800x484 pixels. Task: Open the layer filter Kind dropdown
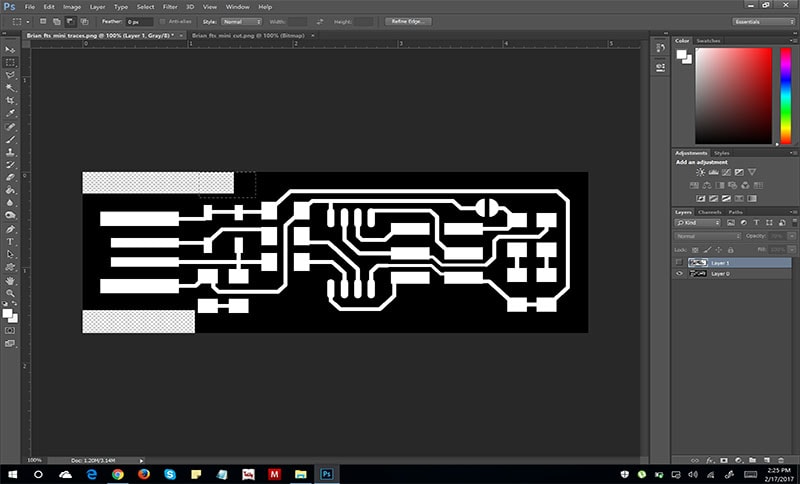(x=697, y=223)
